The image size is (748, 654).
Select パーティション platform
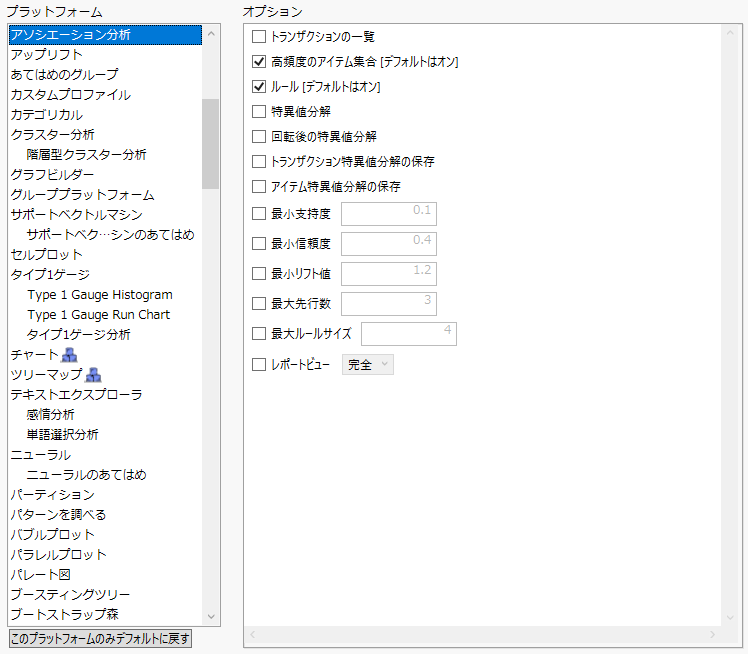coord(105,495)
